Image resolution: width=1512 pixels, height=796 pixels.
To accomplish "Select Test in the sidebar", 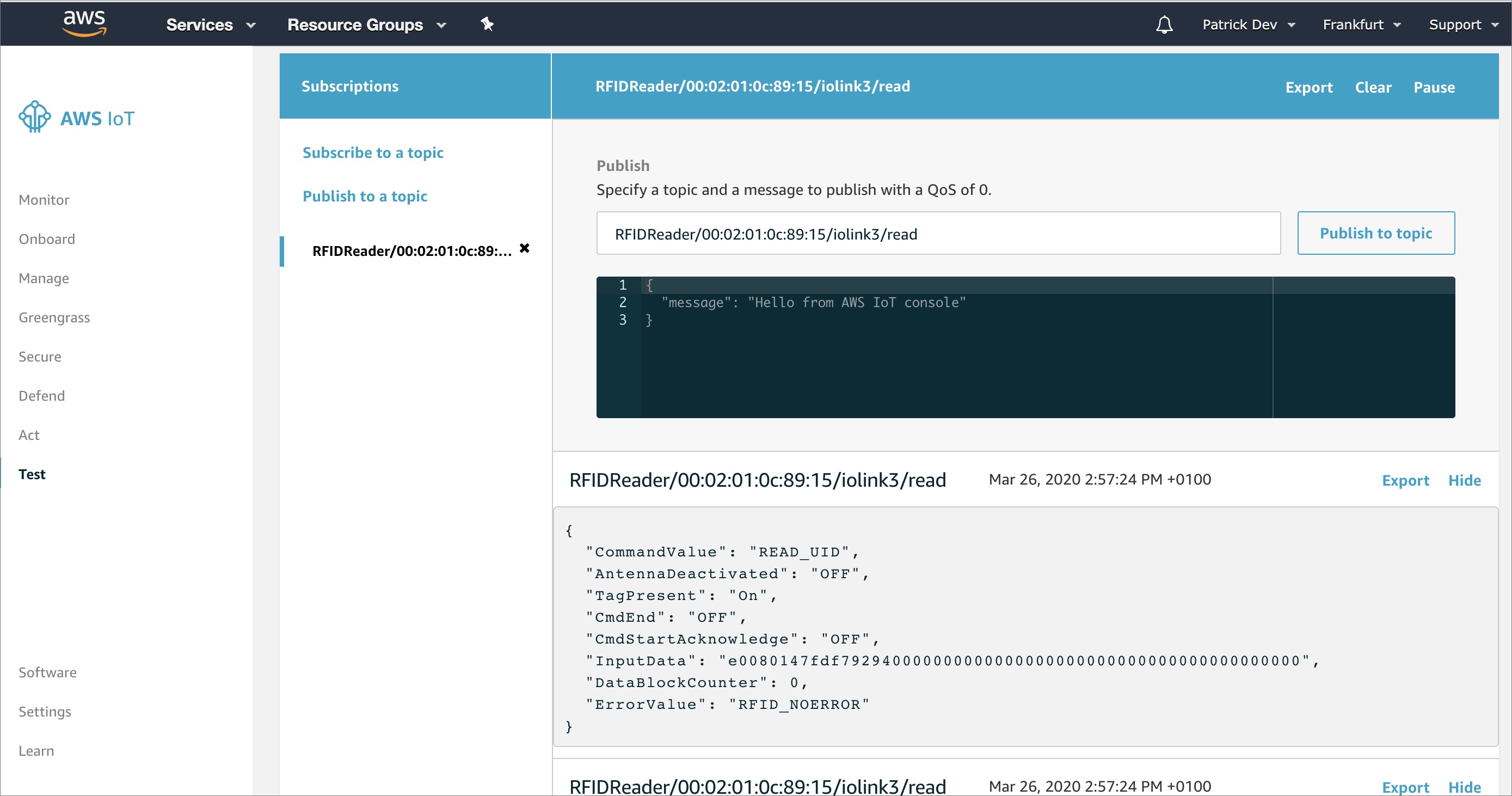I will (32, 474).
